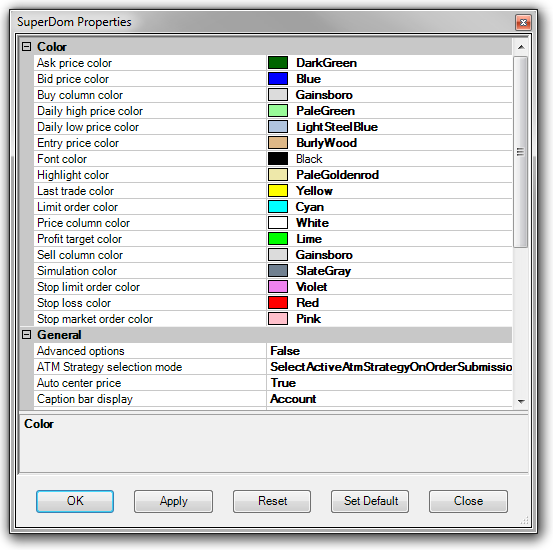Viewport: 553px width, 550px height.
Task: Click the Reset button
Action: 272,501
